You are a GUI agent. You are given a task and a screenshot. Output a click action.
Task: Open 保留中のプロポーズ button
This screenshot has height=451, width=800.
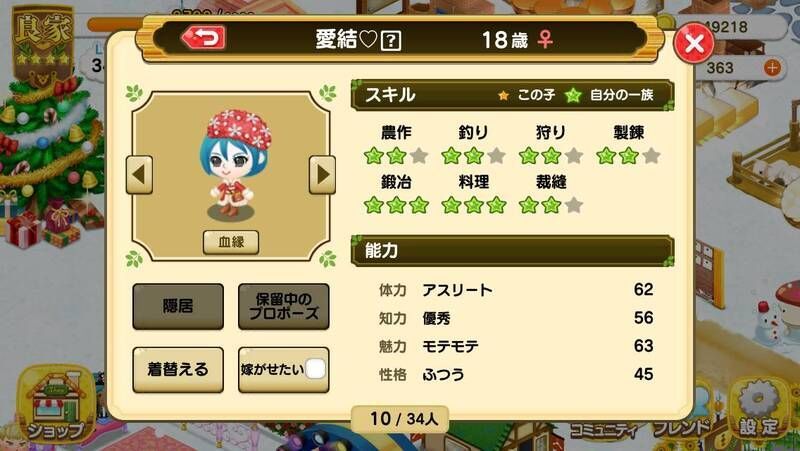tap(284, 306)
